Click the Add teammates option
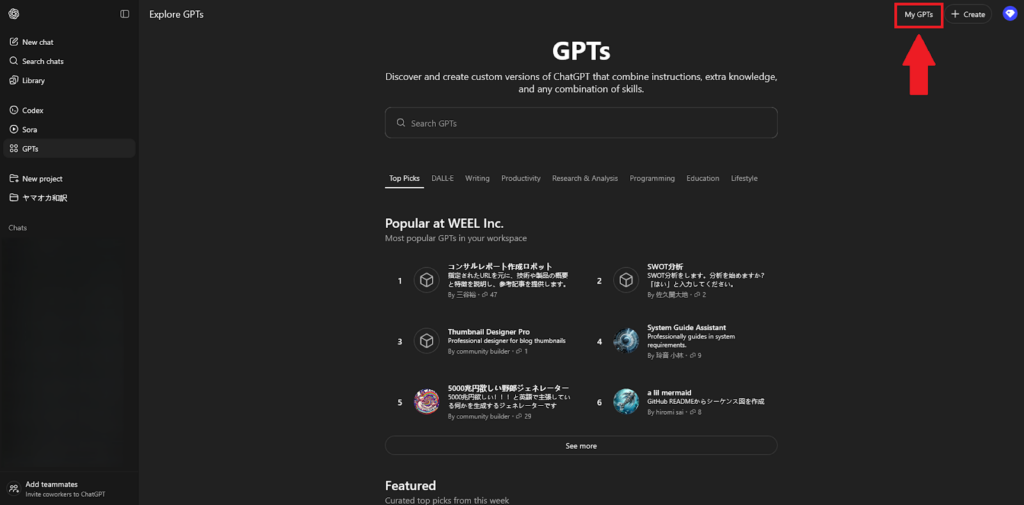1024x505 pixels. pyautogui.click(x=69, y=489)
